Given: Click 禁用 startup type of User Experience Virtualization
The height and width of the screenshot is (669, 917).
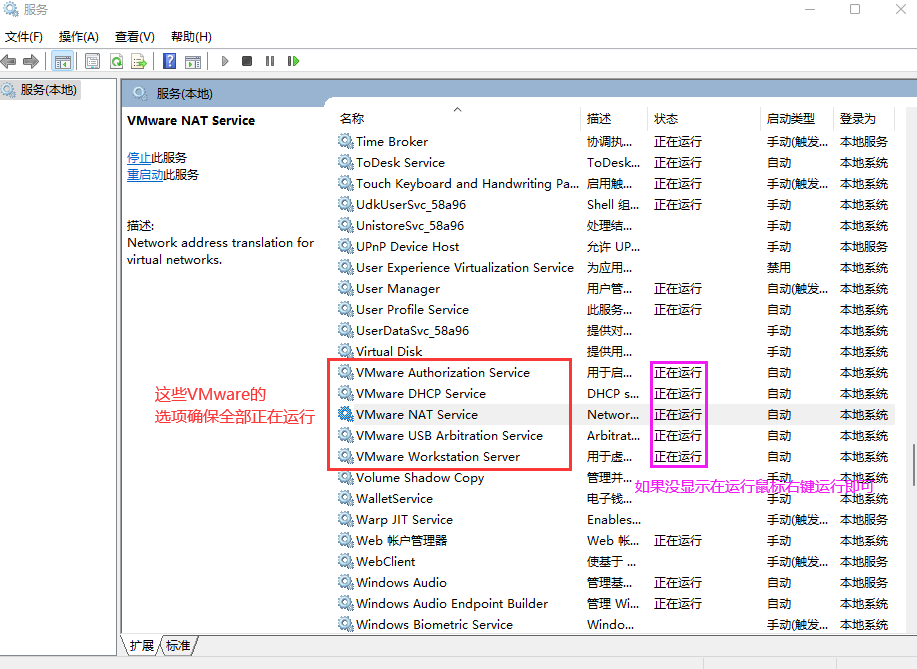Looking at the screenshot, I should tap(779, 267).
